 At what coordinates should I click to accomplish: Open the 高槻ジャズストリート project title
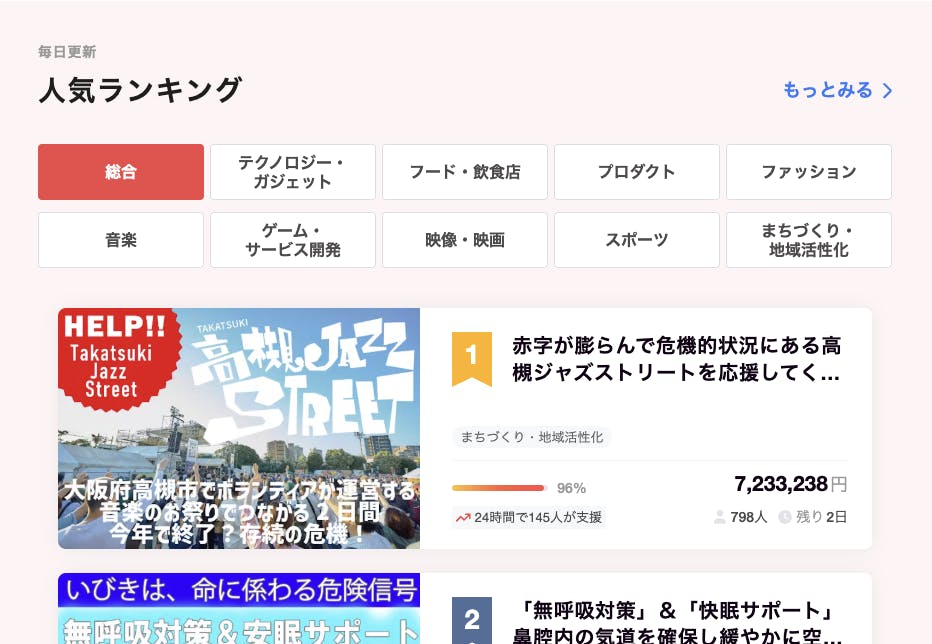[x=677, y=360]
